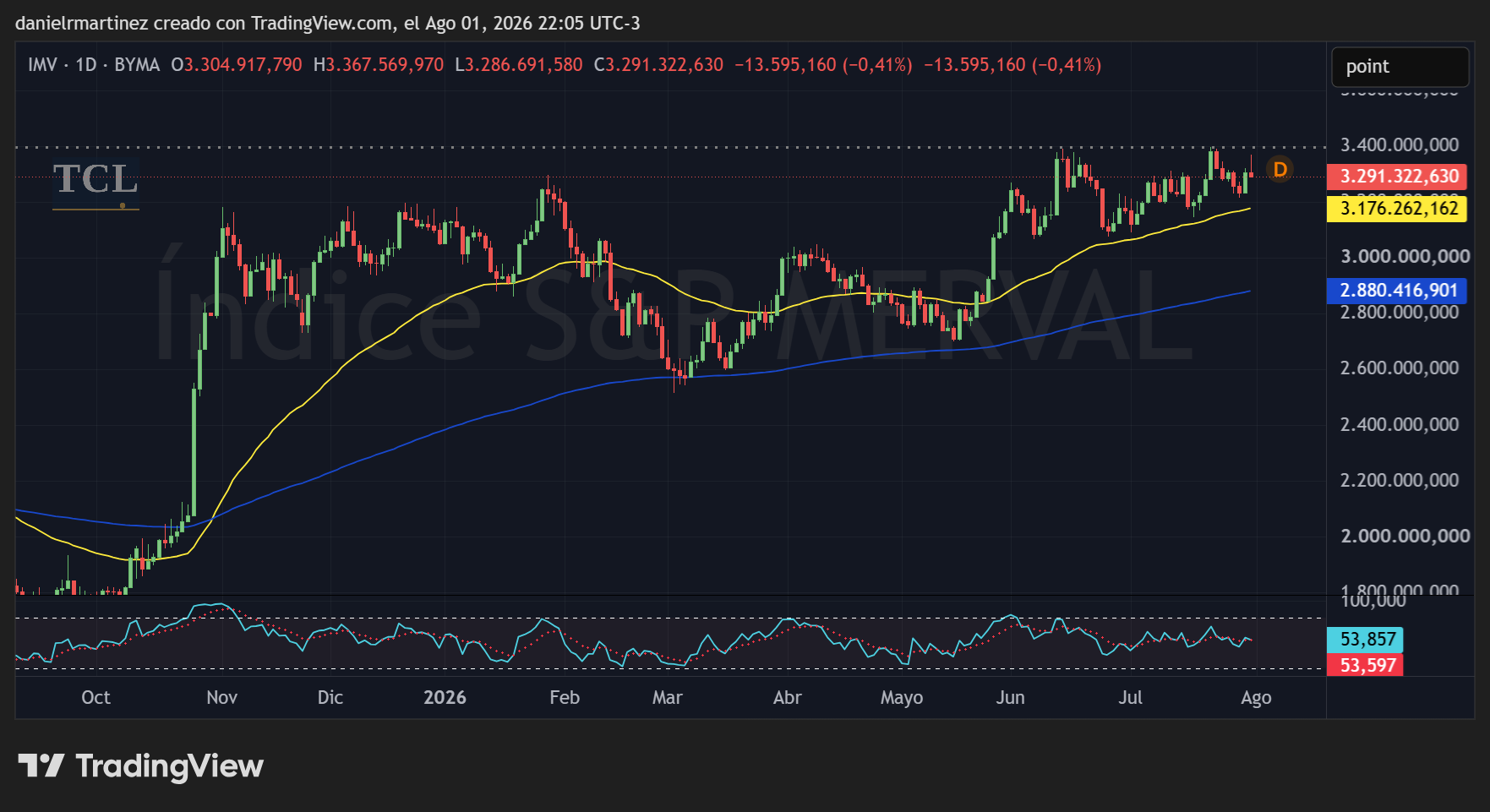
Task: Click the TCL logo on the chart
Action: 96,183
